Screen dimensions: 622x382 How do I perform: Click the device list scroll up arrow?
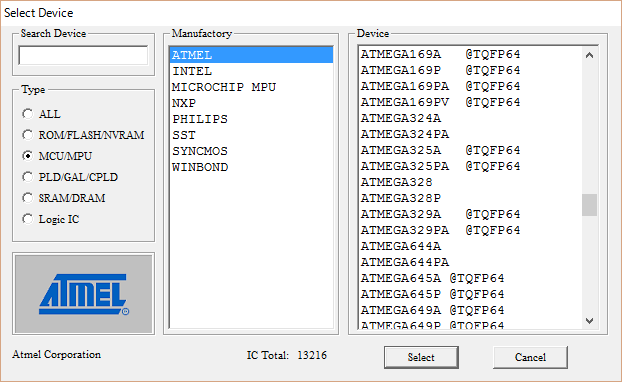589,56
